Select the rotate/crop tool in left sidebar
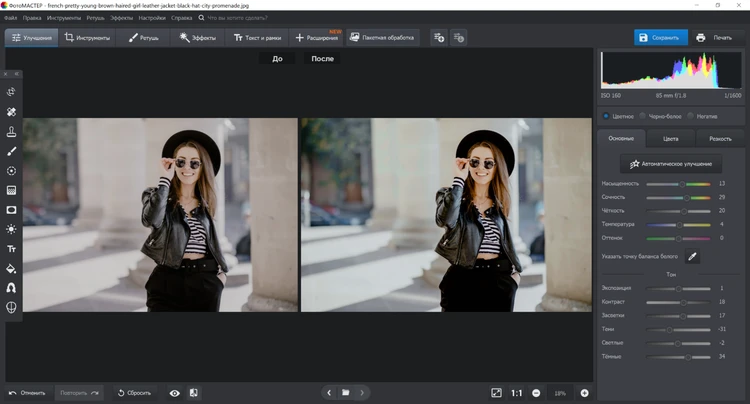Image resolution: width=750 pixels, height=404 pixels. pyautogui.click(x=11, y=92)
